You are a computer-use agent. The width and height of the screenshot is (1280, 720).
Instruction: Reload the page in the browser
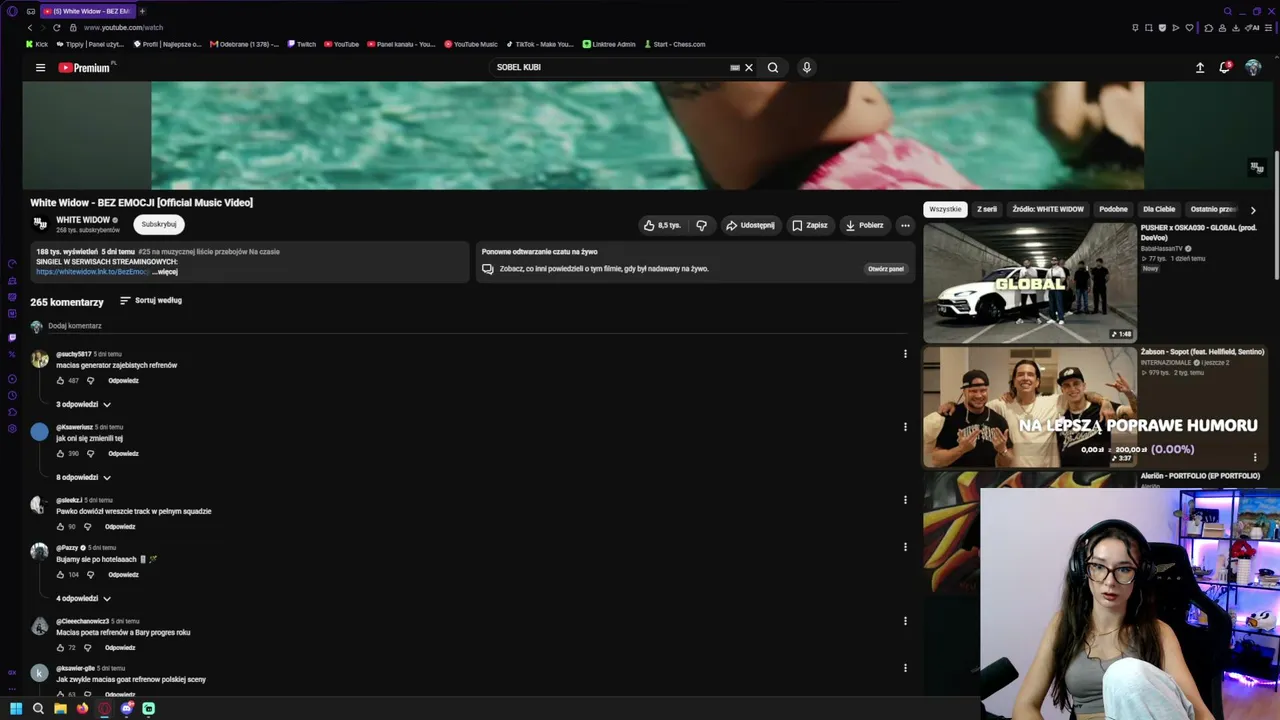(56, 28)
